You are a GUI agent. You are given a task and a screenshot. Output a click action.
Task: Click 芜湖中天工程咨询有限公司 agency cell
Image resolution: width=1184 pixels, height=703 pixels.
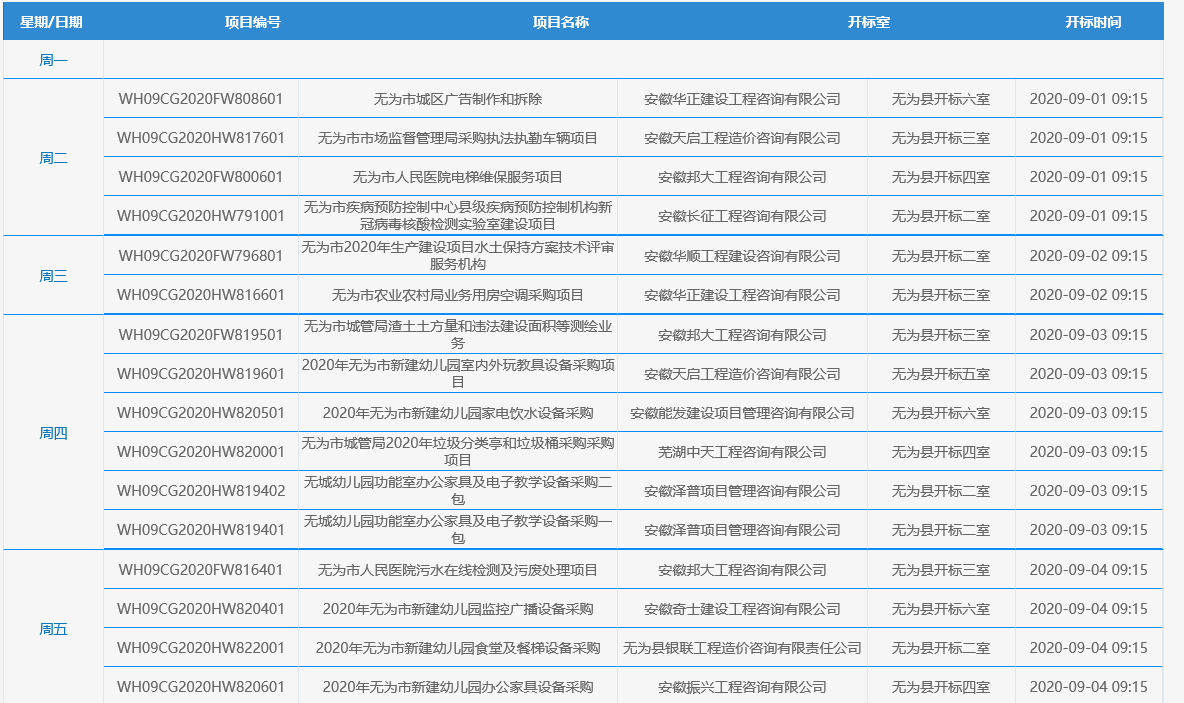(742, 452)
